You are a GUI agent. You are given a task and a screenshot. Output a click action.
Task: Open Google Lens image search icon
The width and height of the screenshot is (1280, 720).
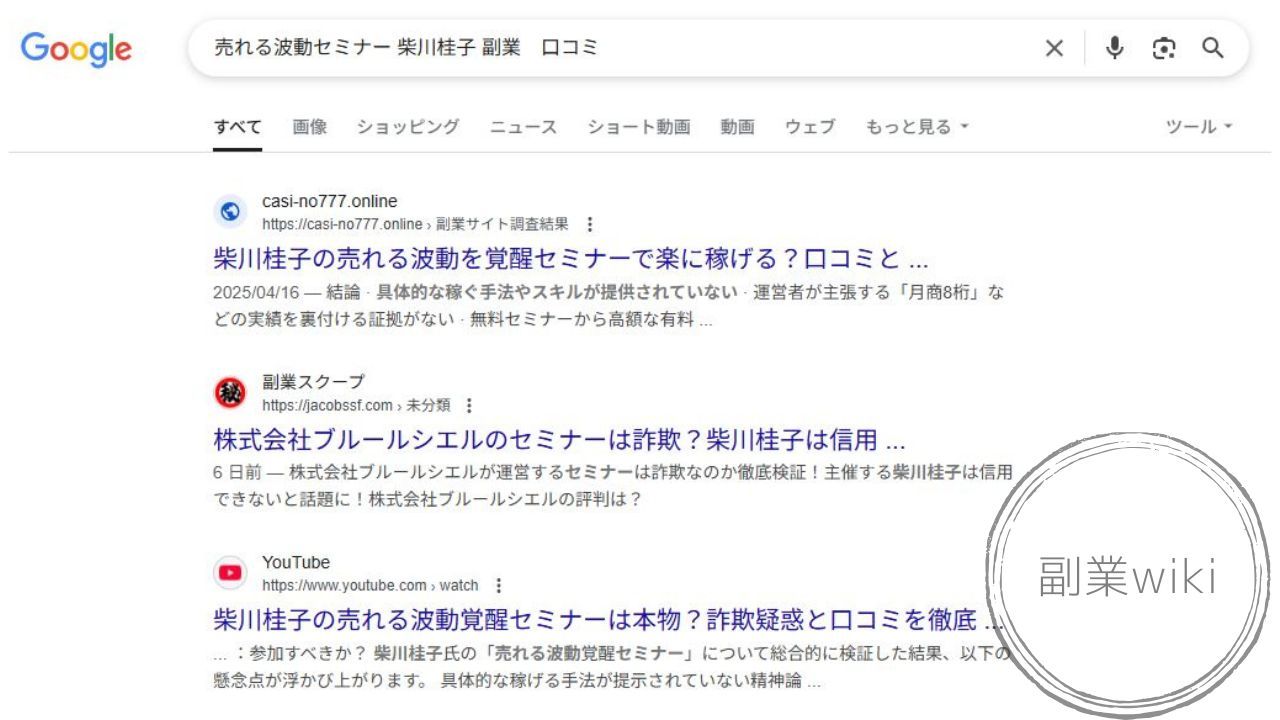(1164, 48)
